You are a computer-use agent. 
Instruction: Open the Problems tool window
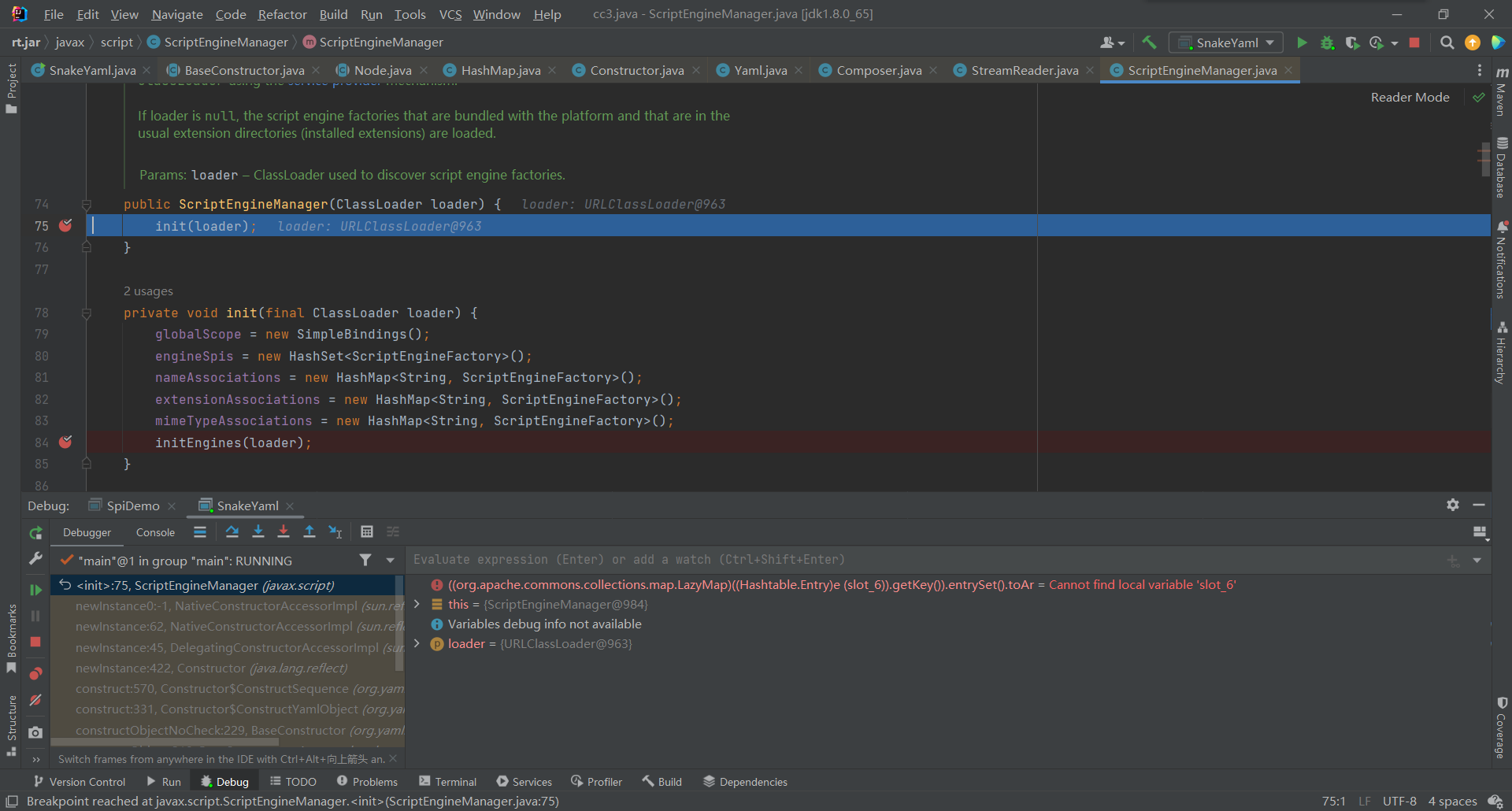(x=367, y=782)
